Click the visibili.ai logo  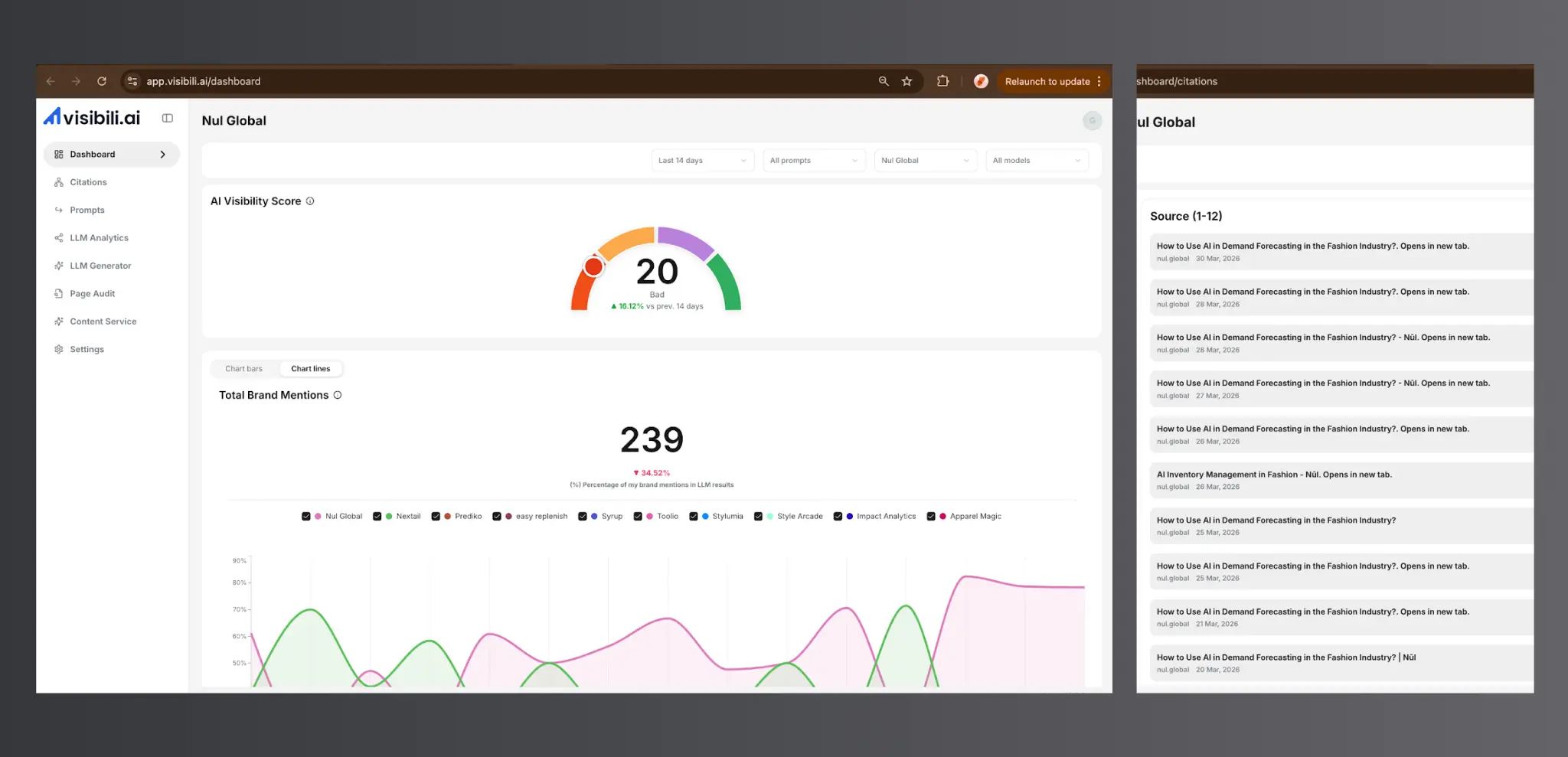pos(92,117)
